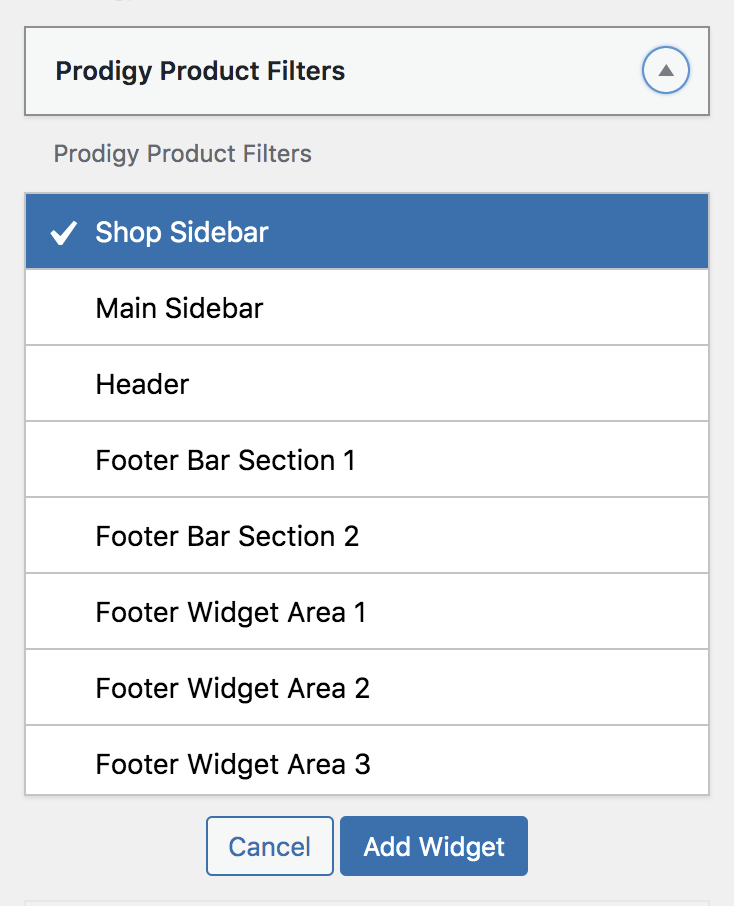Screen dimensions: 734x906
Task: Click the header bar of Prodigy Product Filters
Action: pos(367,71)
